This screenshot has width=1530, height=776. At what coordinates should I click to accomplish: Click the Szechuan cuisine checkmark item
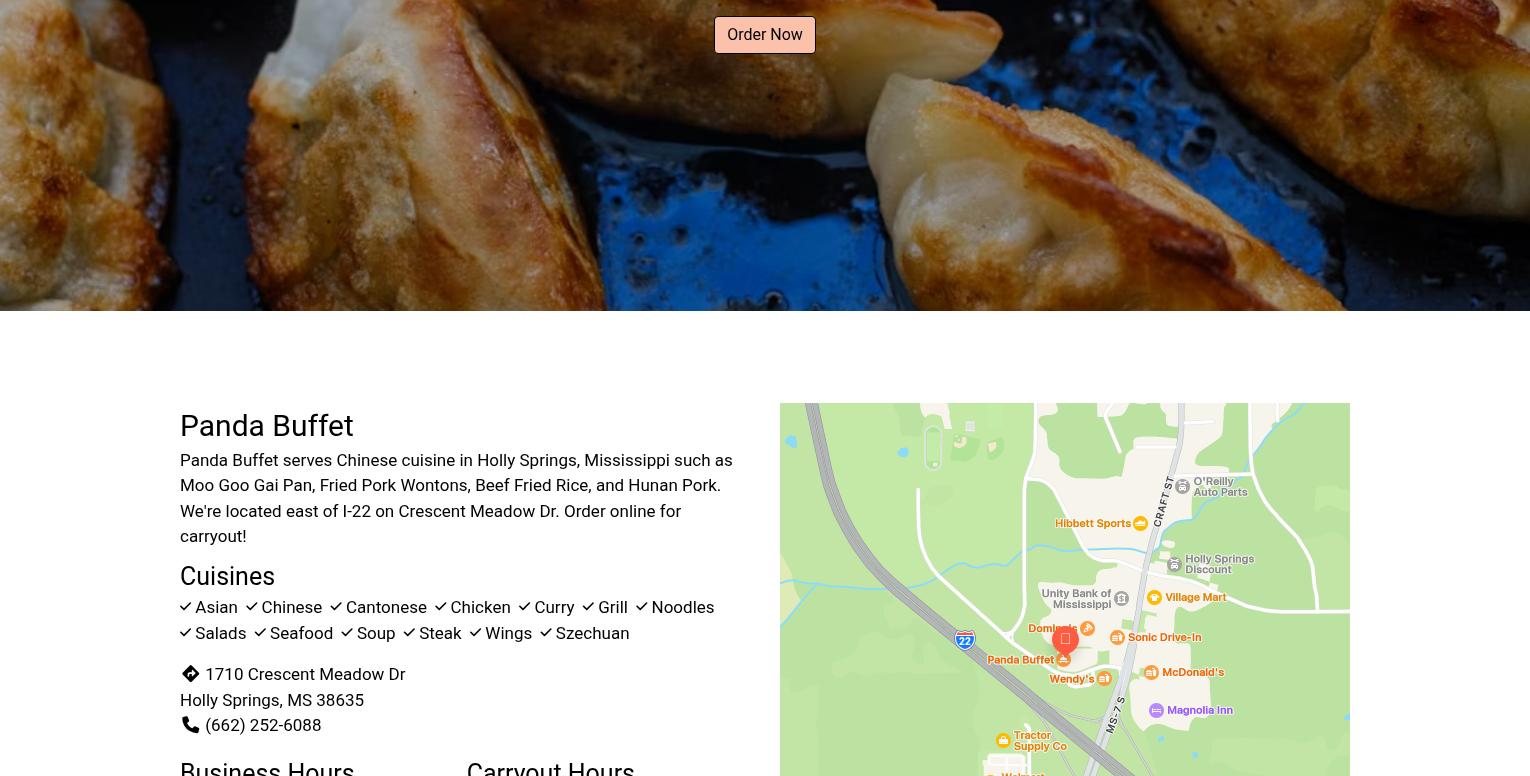click(584, 633)
